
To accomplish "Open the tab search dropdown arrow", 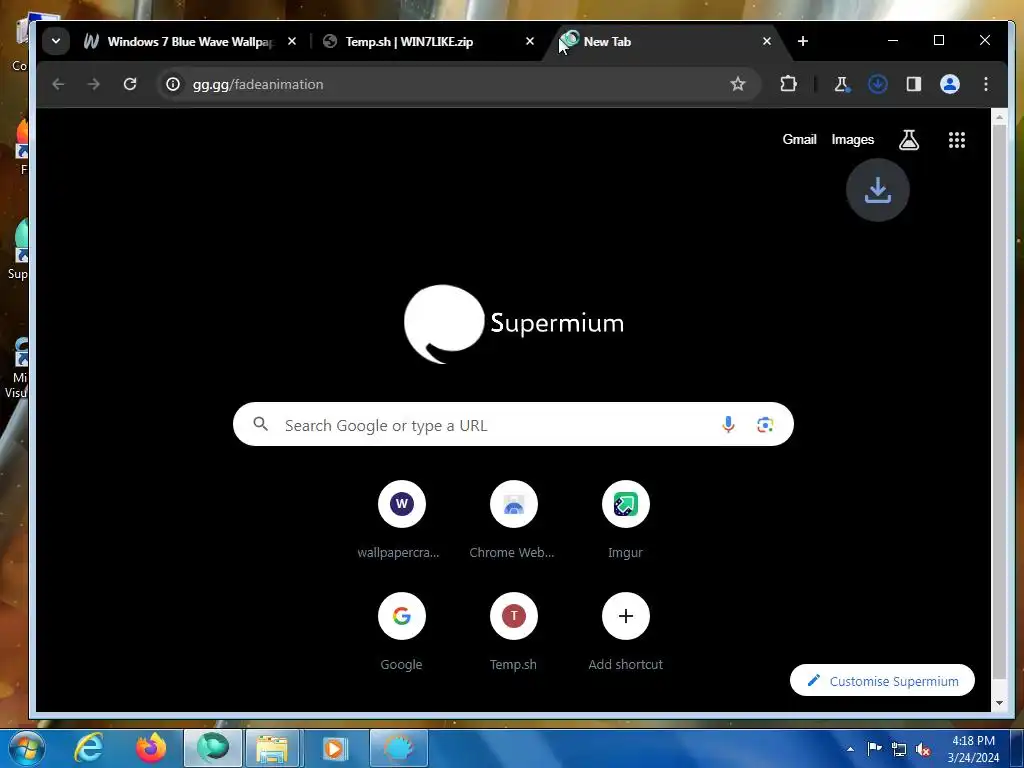I will pos(56,41).
